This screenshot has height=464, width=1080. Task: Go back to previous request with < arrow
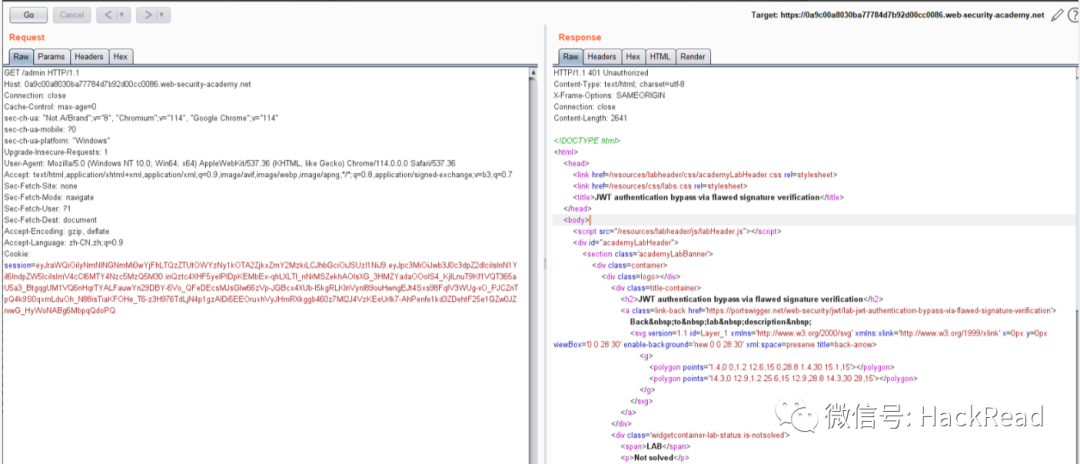107,14
